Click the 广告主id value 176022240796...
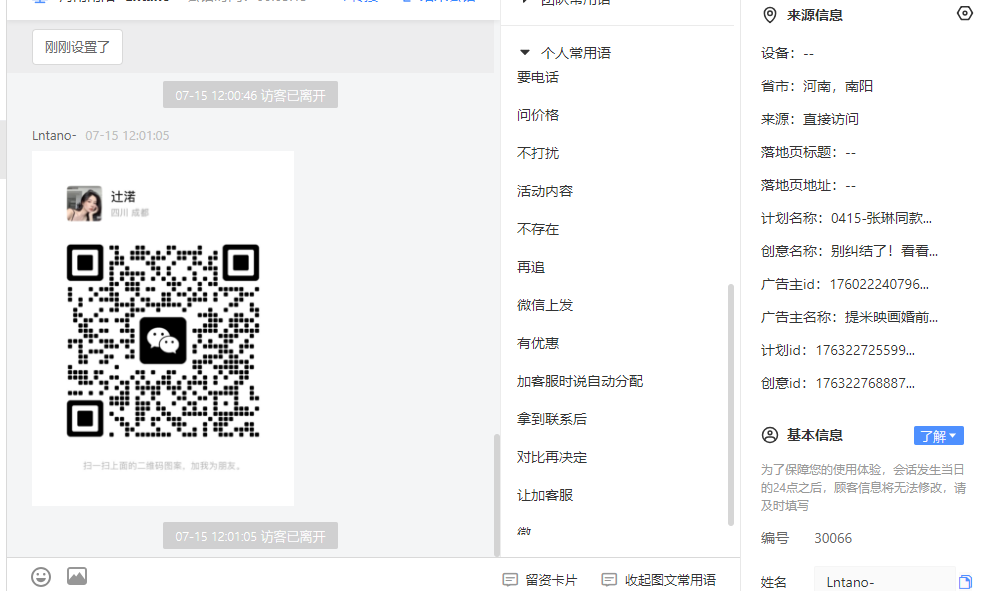 tap(879, 284)
